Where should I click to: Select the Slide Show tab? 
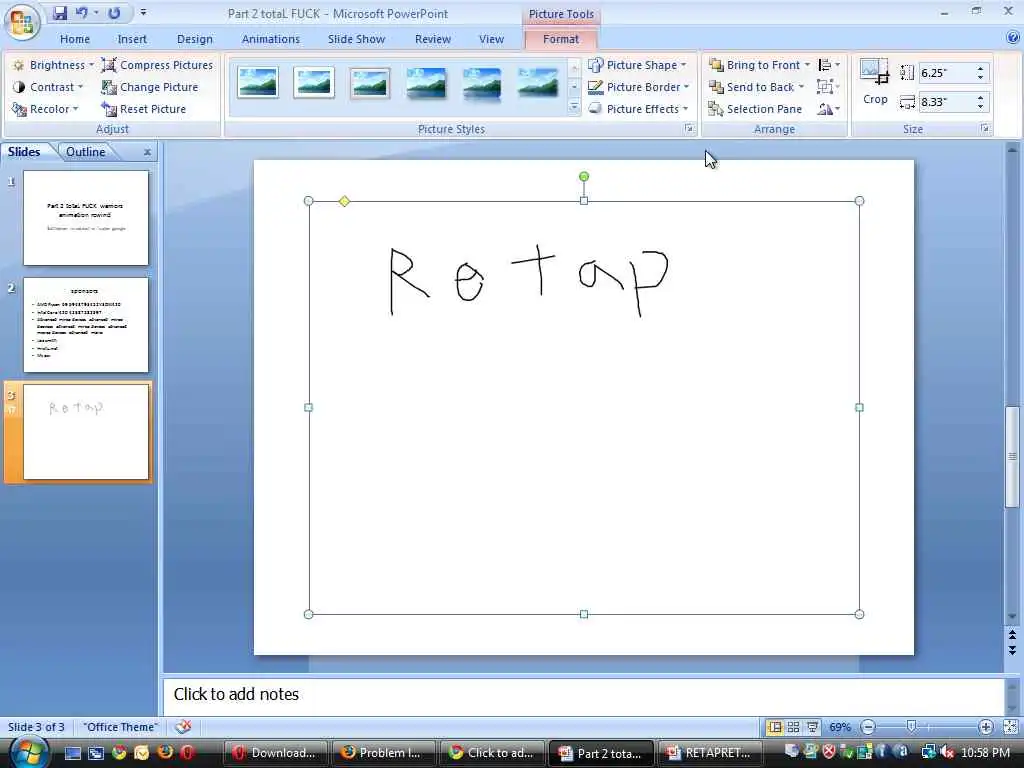tap(356, 39)
